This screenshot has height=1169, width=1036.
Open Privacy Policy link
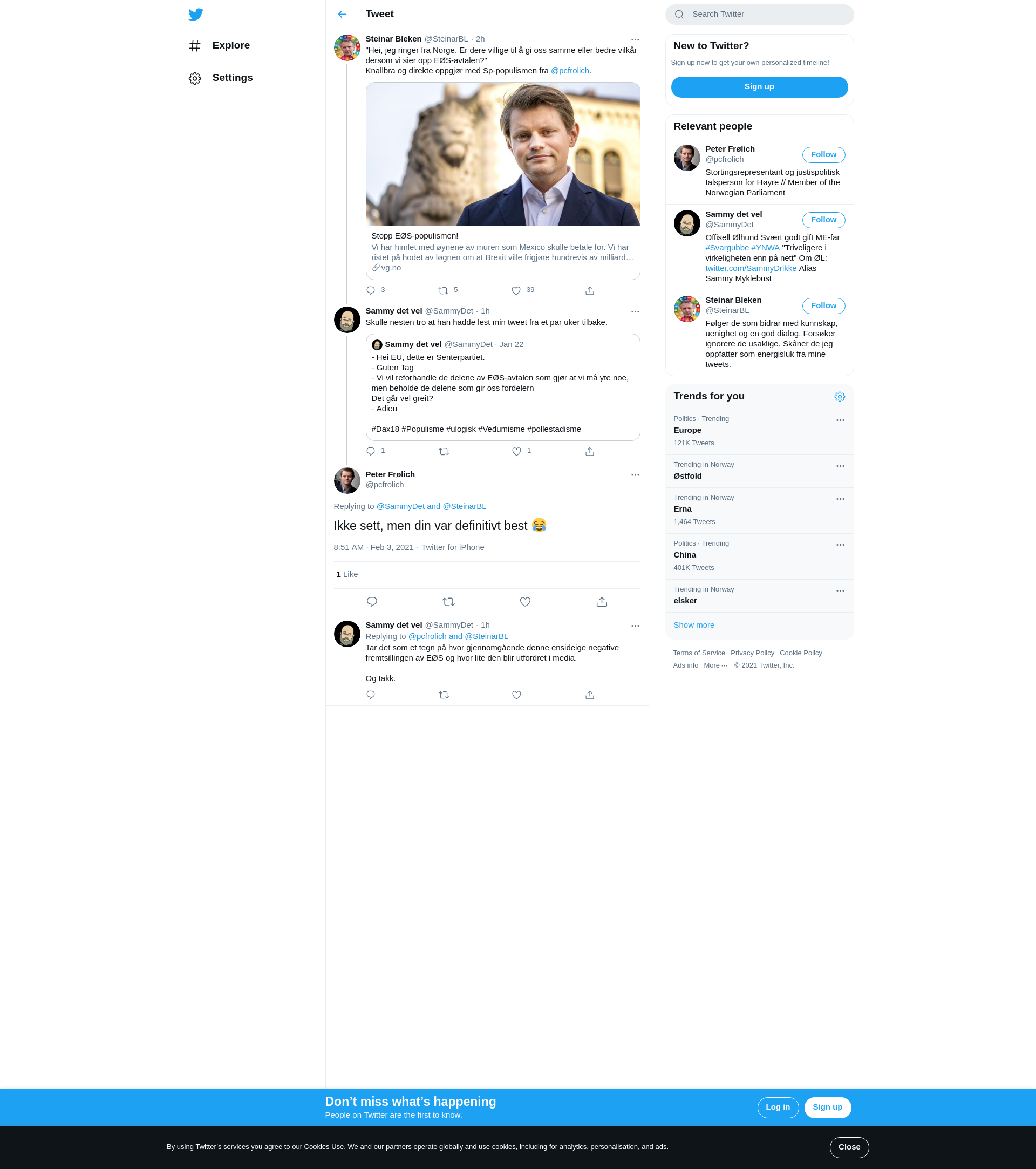click(752, 653)
